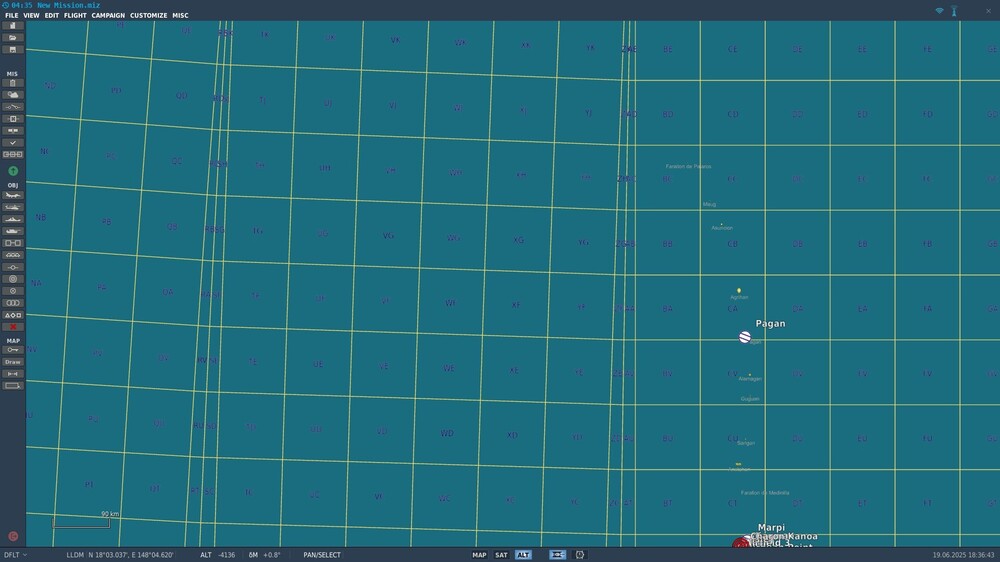1000x562 pixels.
Task: Open an existing mission file
Action: [13, 38]
